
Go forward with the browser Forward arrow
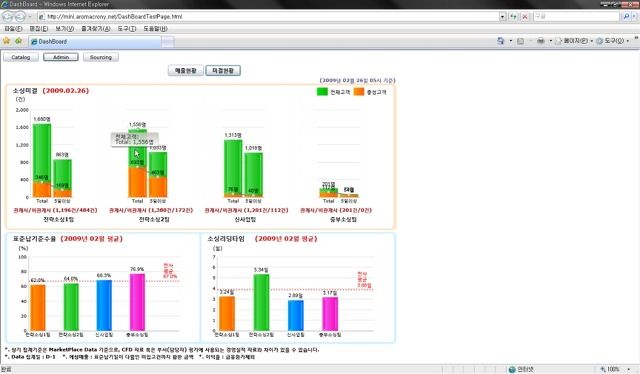(x=20, y=17)
